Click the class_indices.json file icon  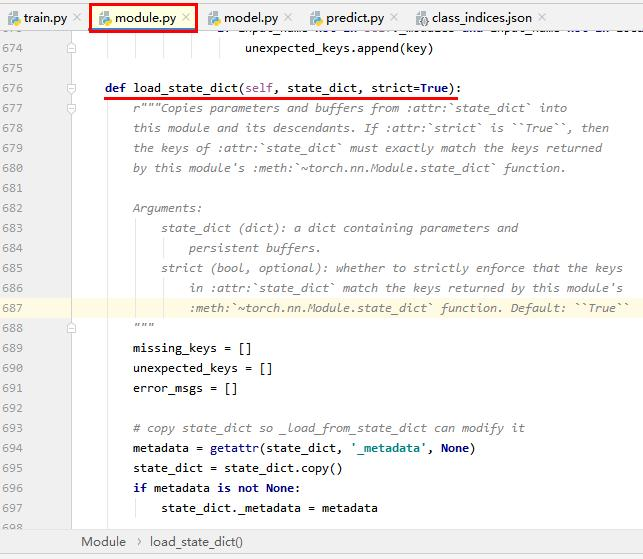pos(422,18)
